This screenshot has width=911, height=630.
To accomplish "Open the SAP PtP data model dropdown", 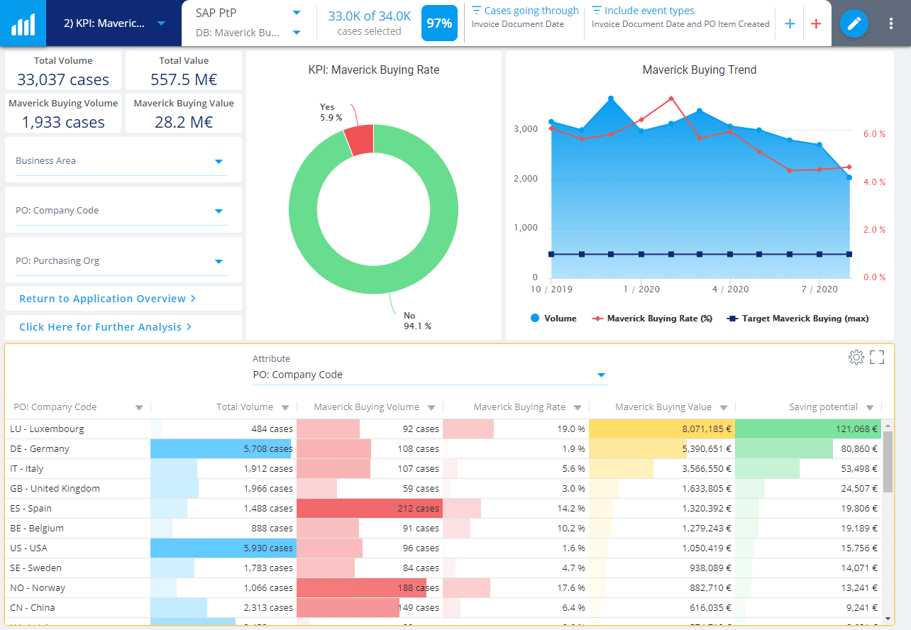I will tap(296, 13).
